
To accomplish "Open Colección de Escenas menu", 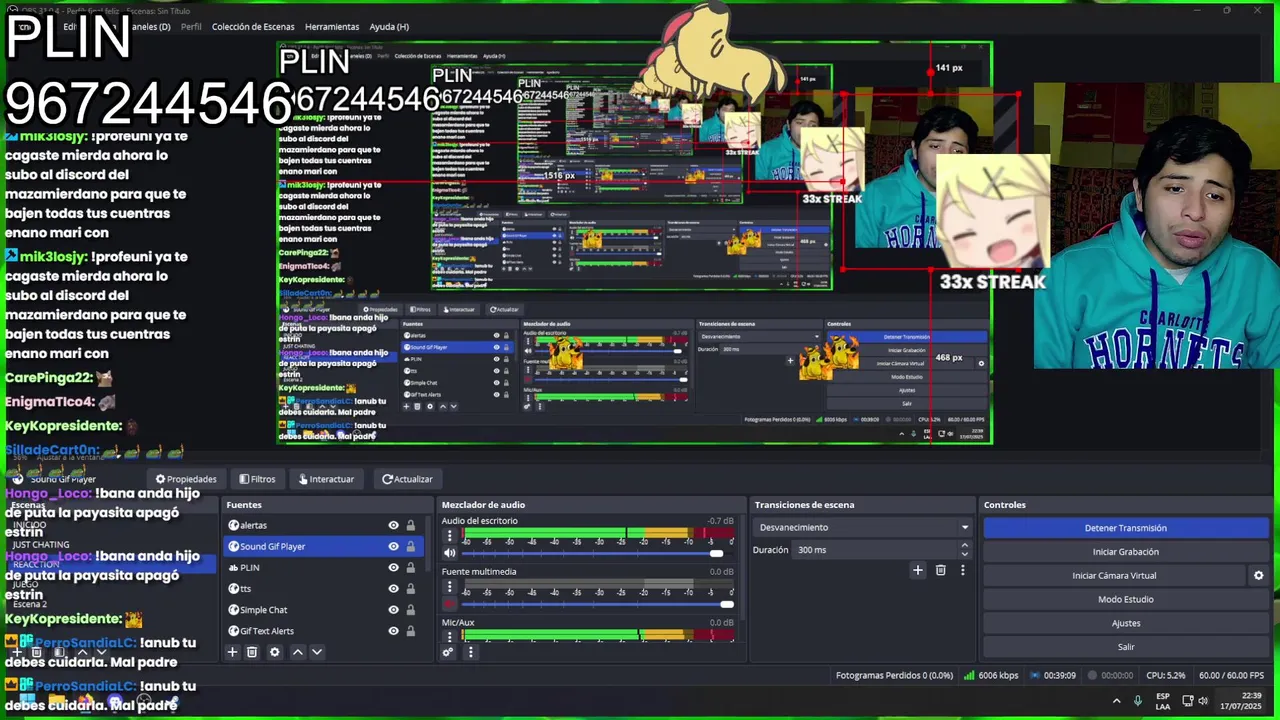I will (253, 27).
